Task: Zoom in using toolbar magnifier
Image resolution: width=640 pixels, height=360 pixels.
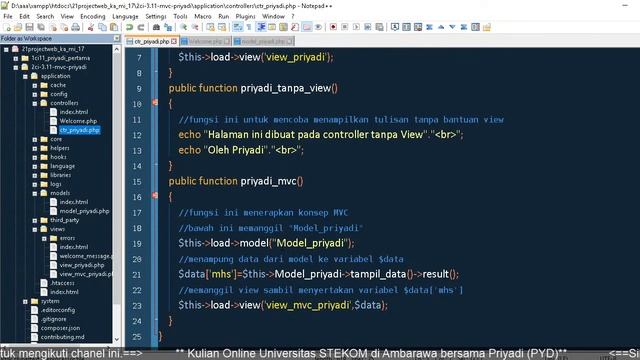Action: click(184, 27)
